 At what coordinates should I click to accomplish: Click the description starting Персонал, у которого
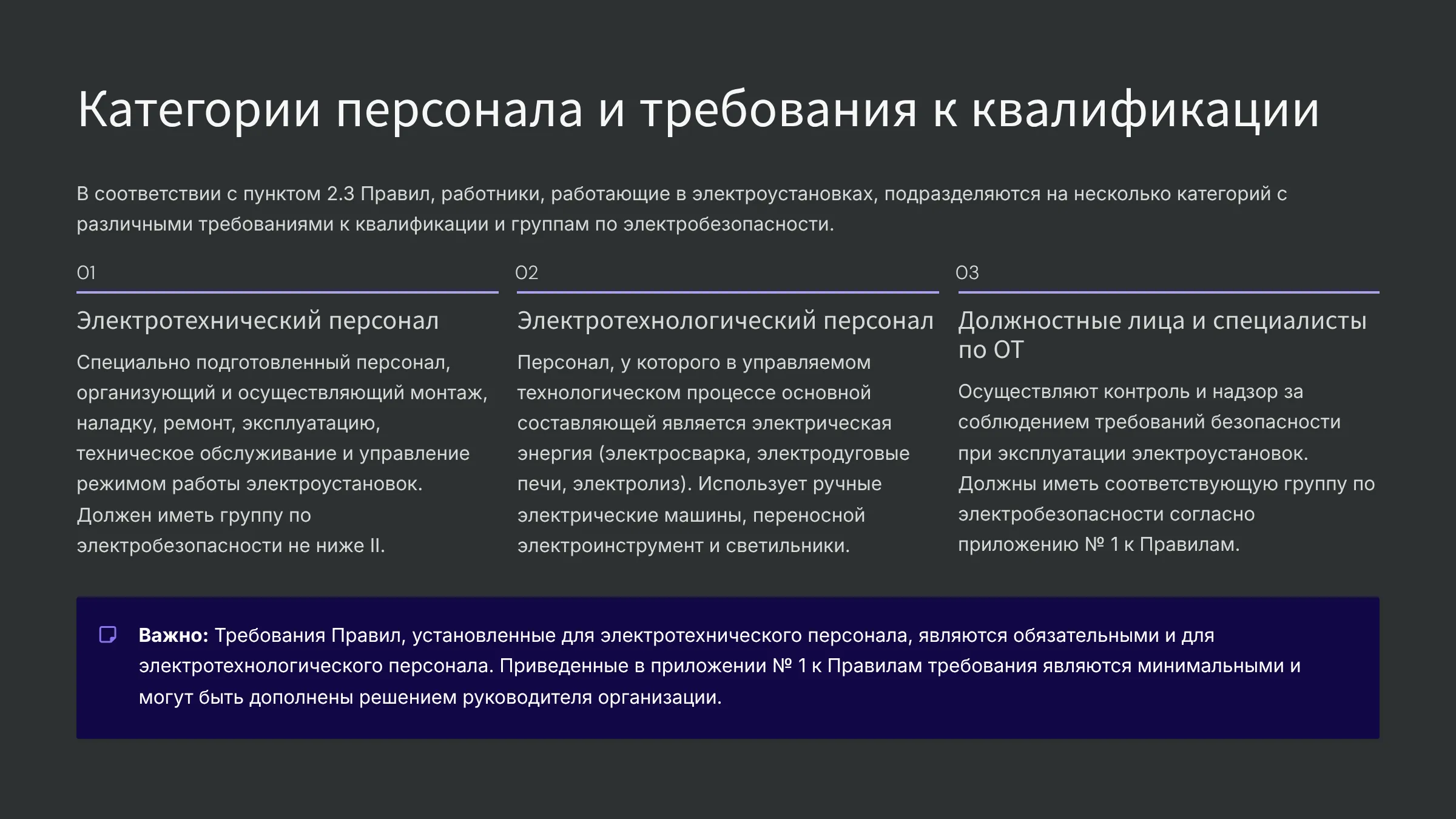(x=713, y=453)
